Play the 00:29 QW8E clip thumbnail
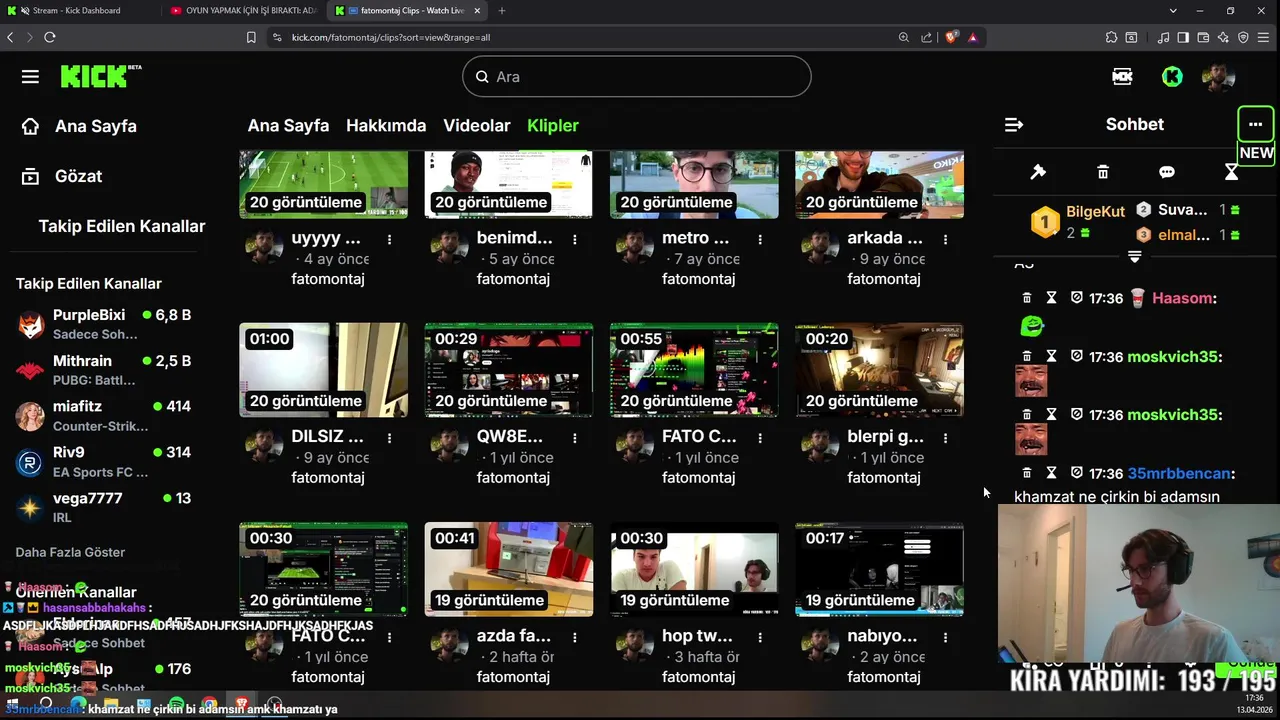The height and width of the screenshot is (720, 1280). point(508,369)
